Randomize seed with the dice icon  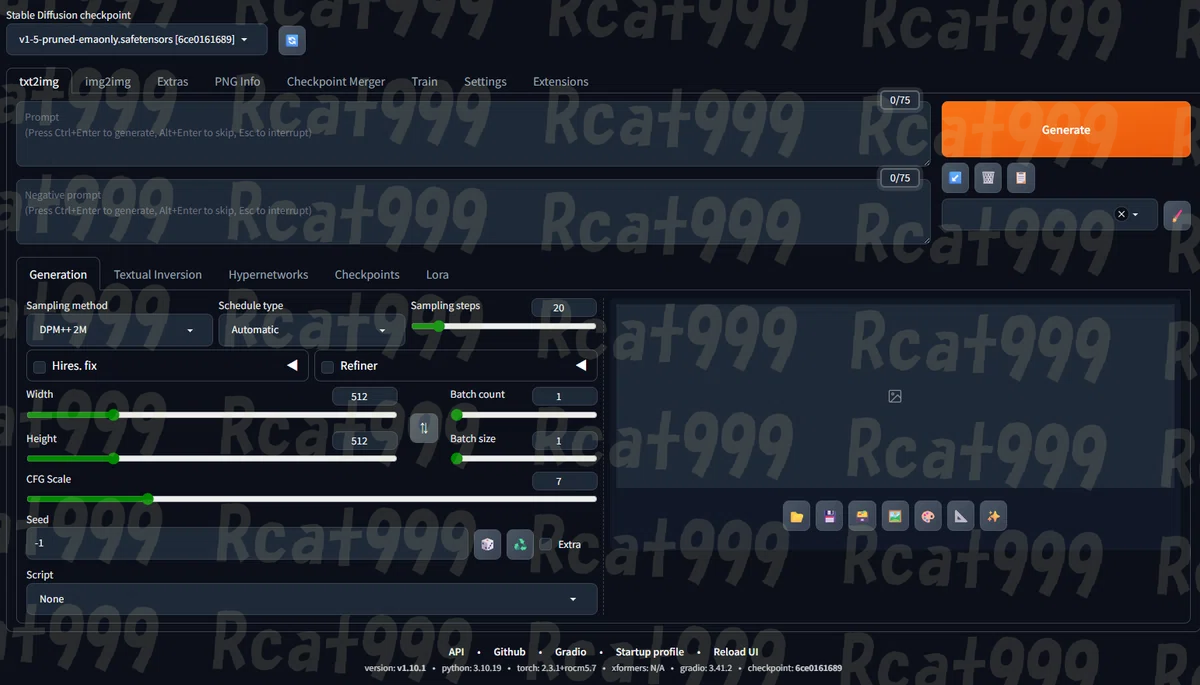point(487,544)
